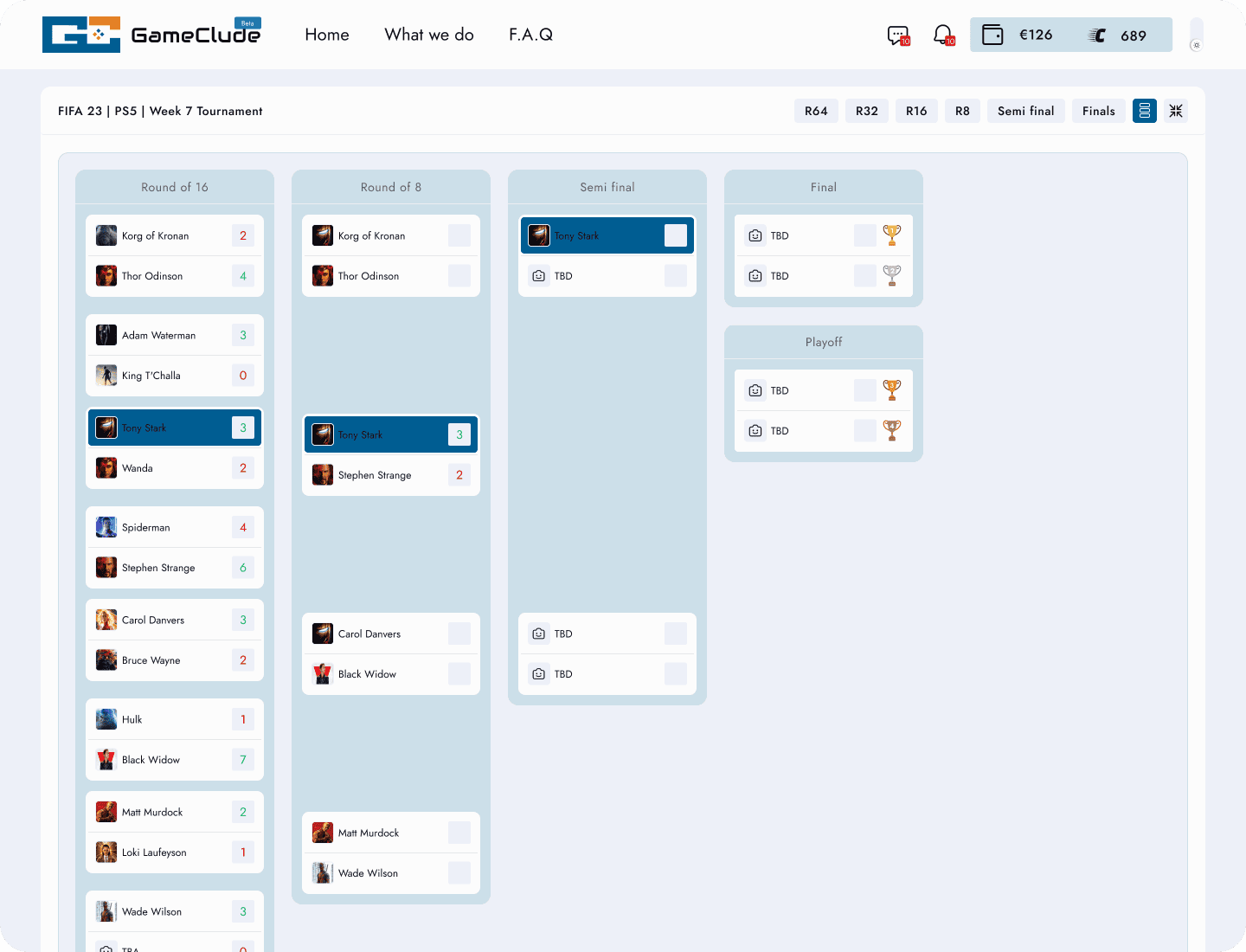1246x952 pixels.
Task: Select Tony Stark in Semi final
Action: coord(607,235)
